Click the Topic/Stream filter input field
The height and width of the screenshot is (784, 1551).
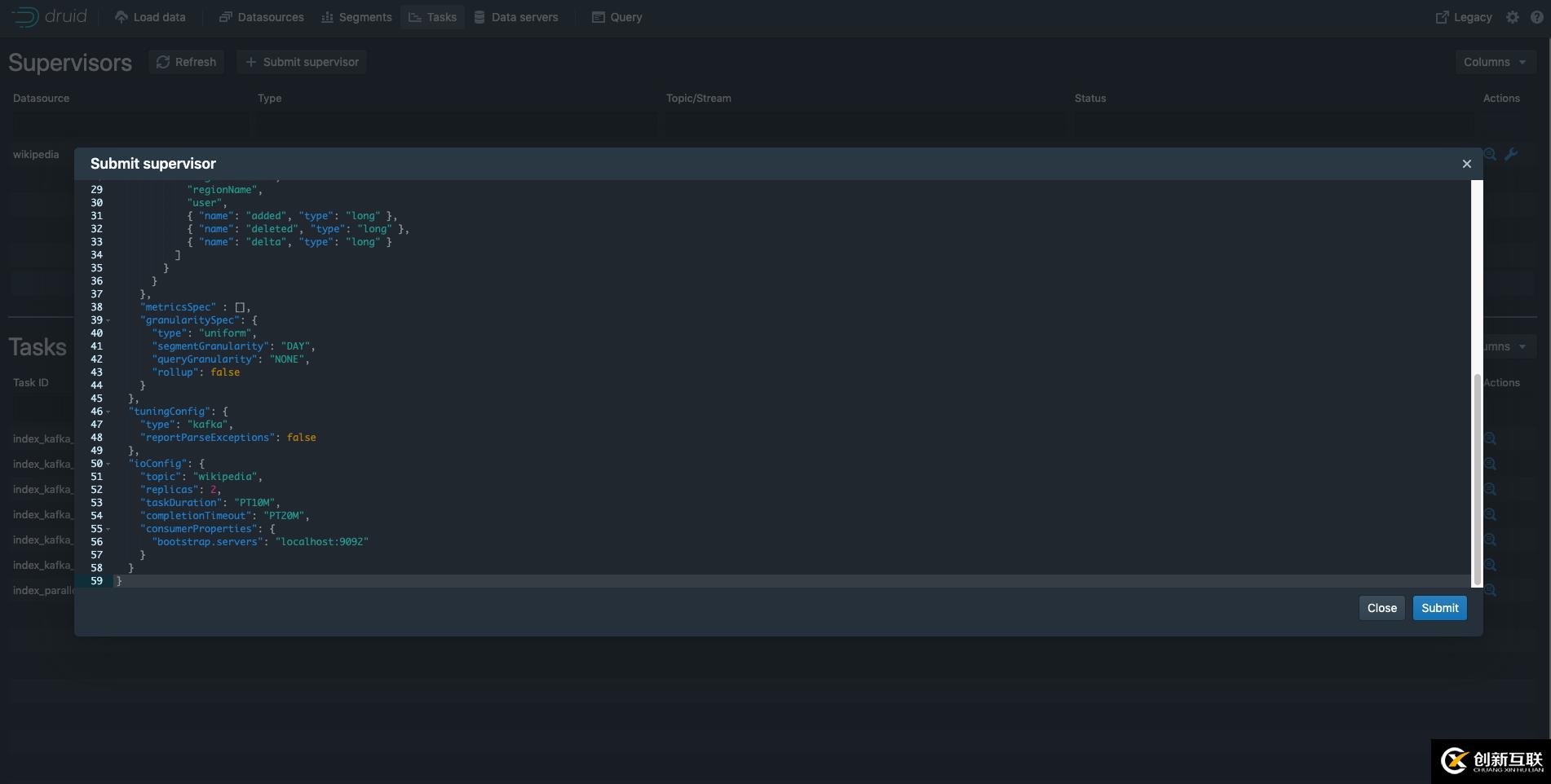pos(866,125)
